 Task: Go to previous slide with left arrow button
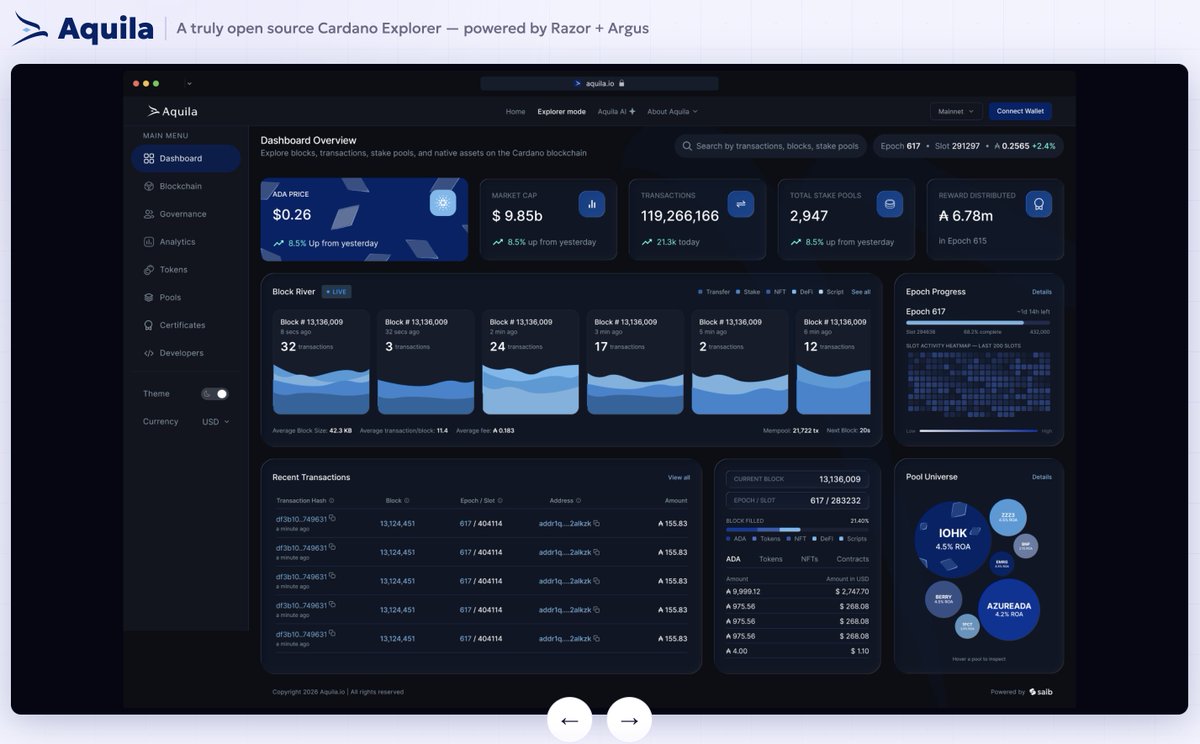[569, 720]
